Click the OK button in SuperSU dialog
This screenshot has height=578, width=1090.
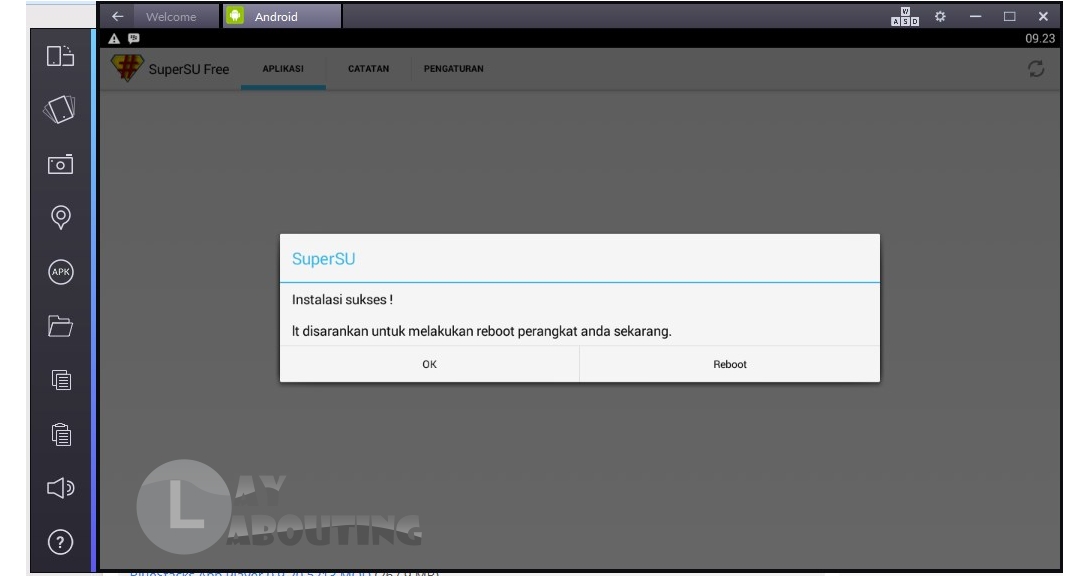click(430, 364)
